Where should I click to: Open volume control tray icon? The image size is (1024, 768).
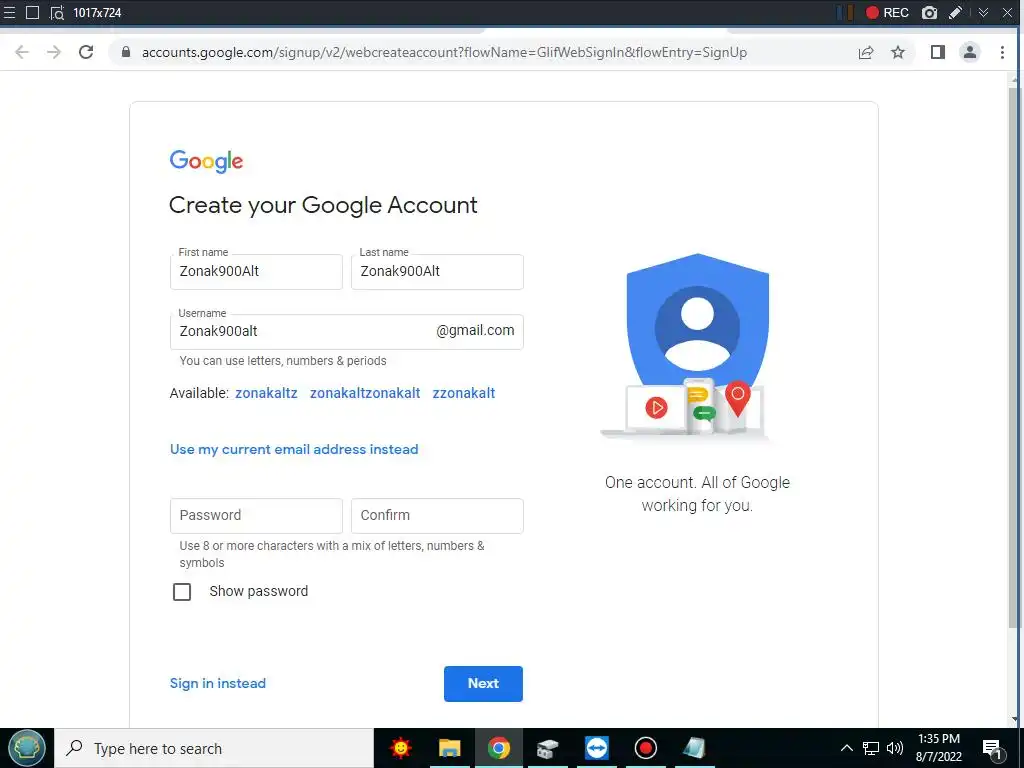point(895,748)
